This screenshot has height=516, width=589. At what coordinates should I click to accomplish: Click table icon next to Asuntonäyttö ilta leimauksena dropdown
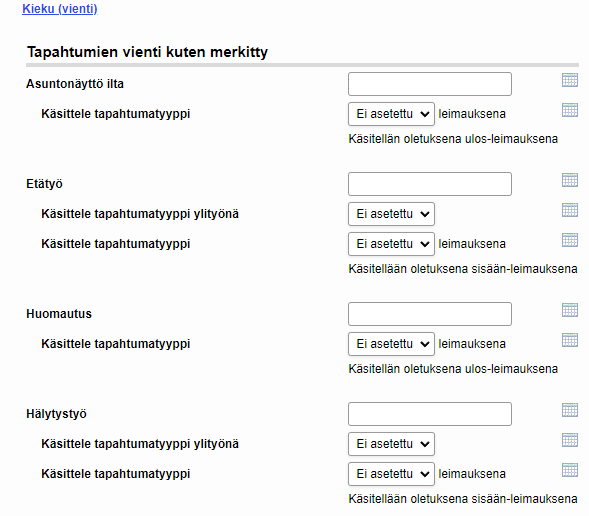(569, 110)
